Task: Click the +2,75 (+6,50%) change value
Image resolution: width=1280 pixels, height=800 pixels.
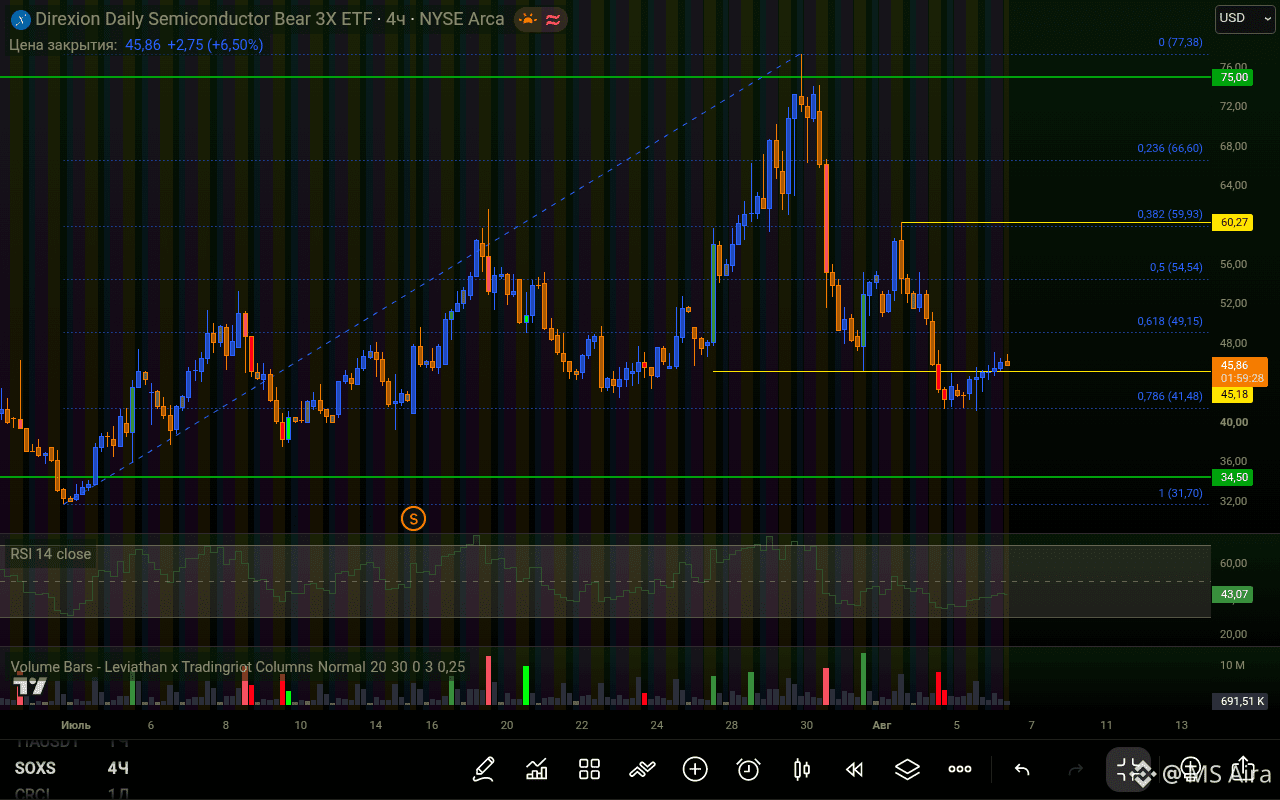Action: click(x=215, y=45)
